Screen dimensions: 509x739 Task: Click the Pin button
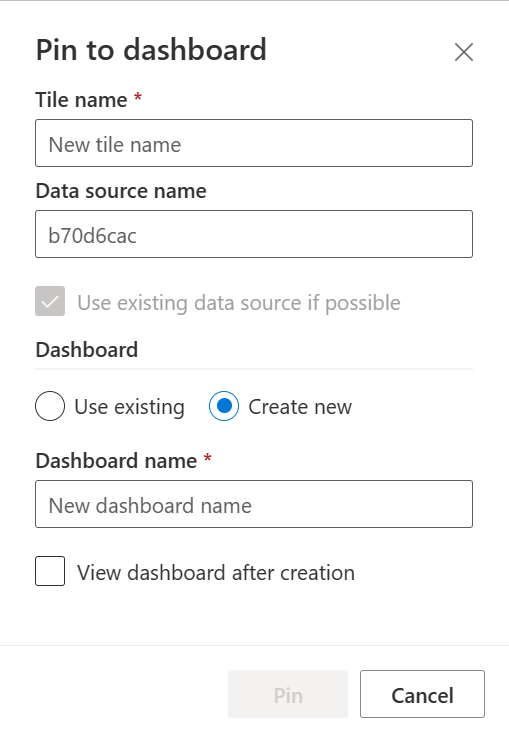point(288,694)
